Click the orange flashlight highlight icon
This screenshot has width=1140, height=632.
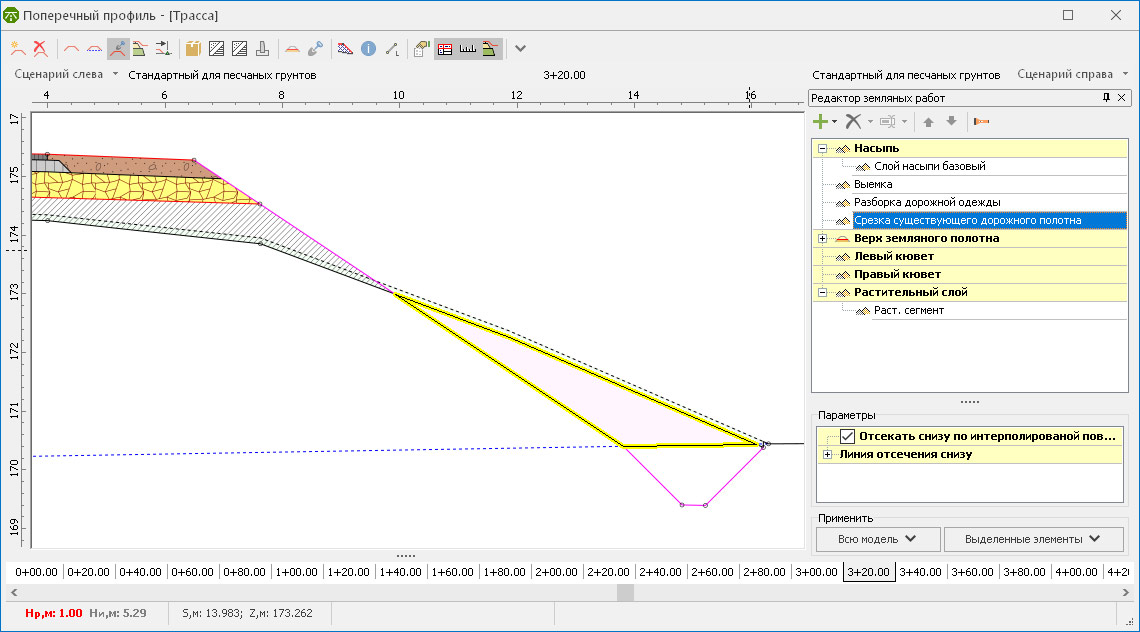click(982, 121)
